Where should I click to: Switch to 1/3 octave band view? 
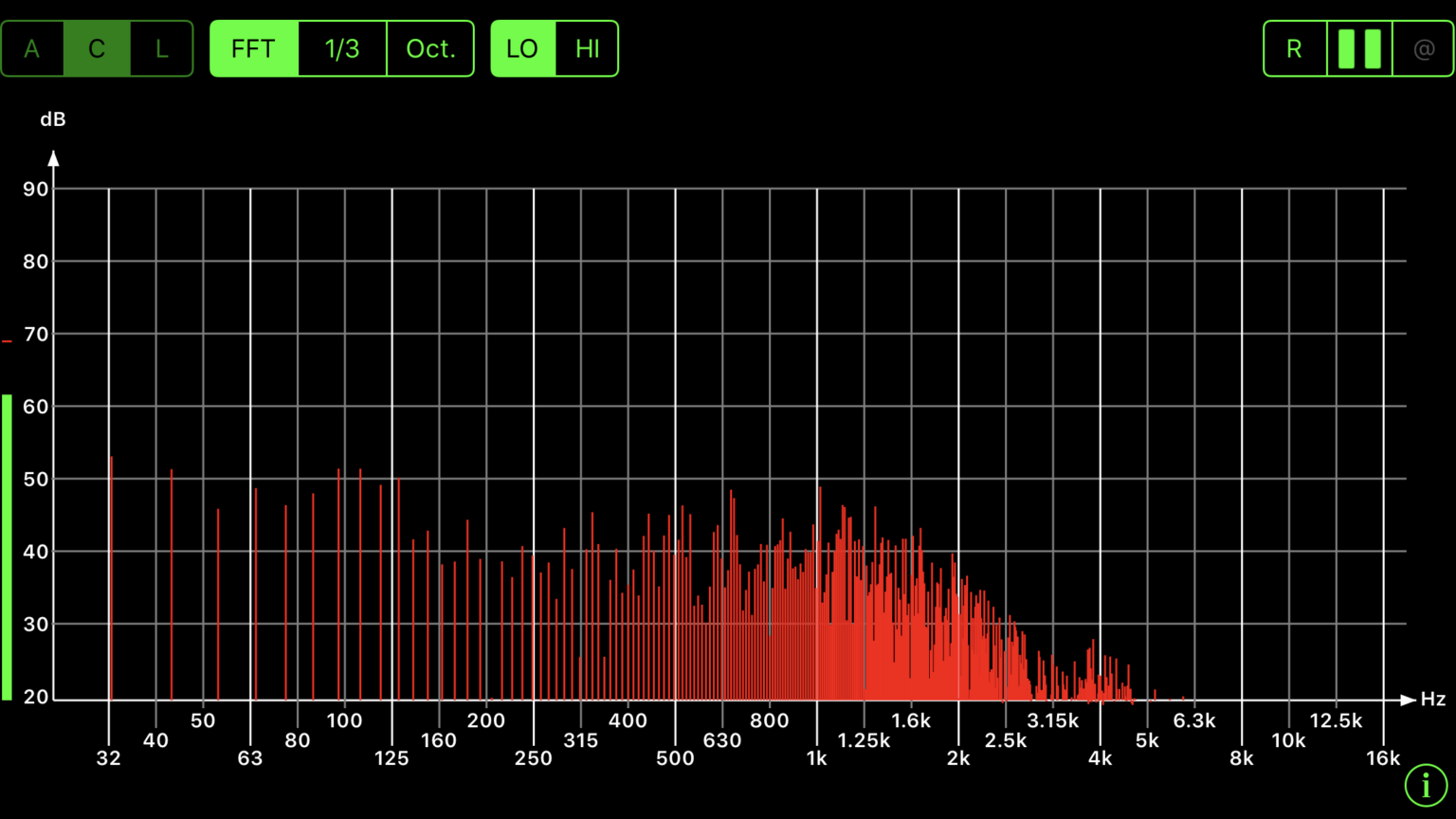[x=341, y=47]
